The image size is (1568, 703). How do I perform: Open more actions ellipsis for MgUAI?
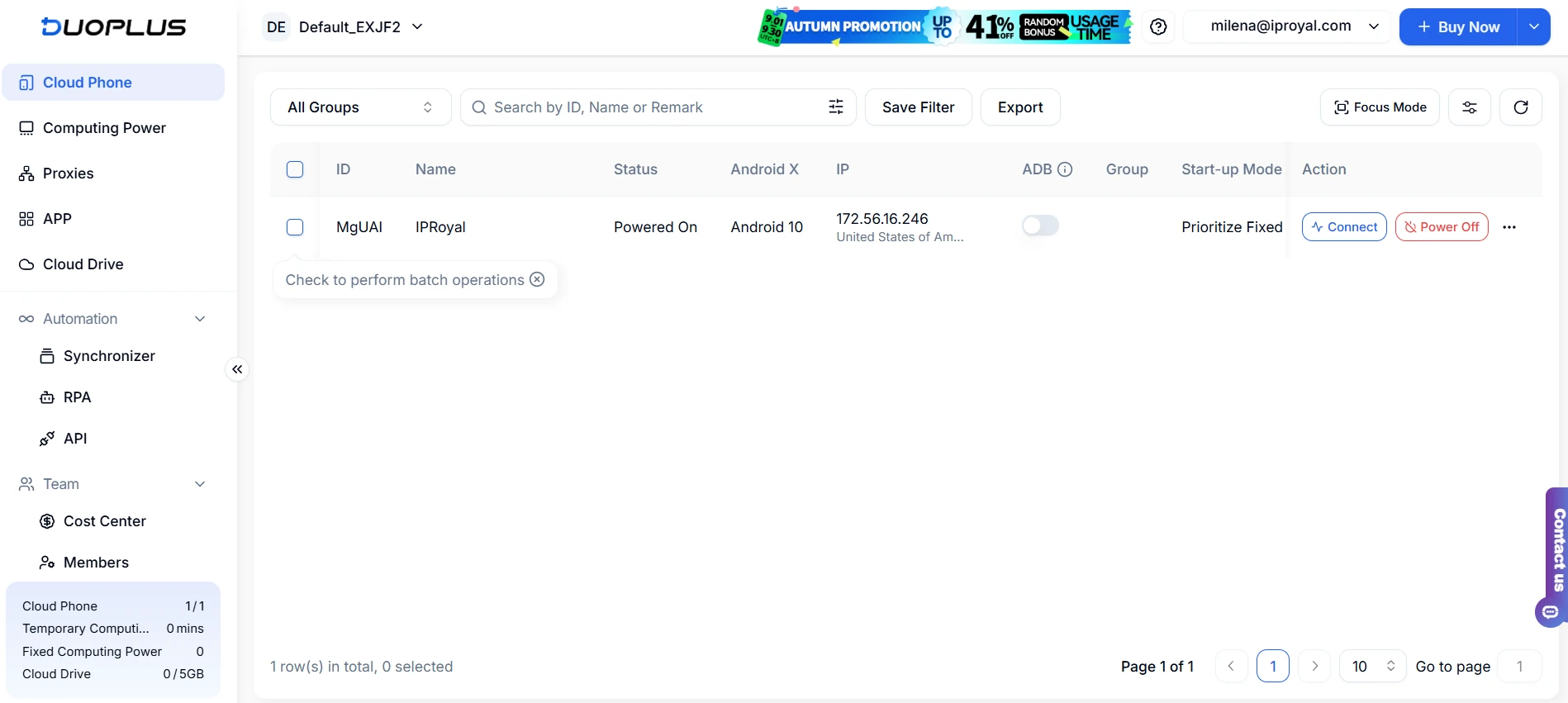click(x=1509, y=227)
